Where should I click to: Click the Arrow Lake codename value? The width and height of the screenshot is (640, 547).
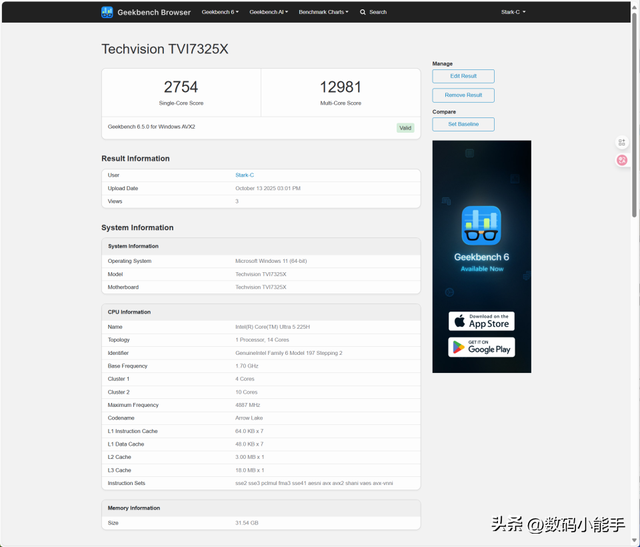coord(249,418)
